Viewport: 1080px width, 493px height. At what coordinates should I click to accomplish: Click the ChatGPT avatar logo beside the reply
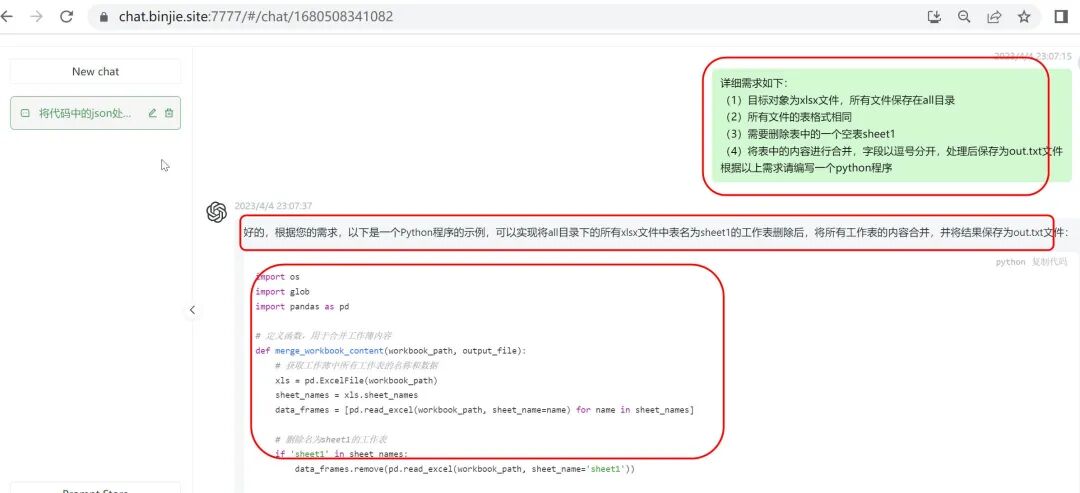[x=216, y=212]
